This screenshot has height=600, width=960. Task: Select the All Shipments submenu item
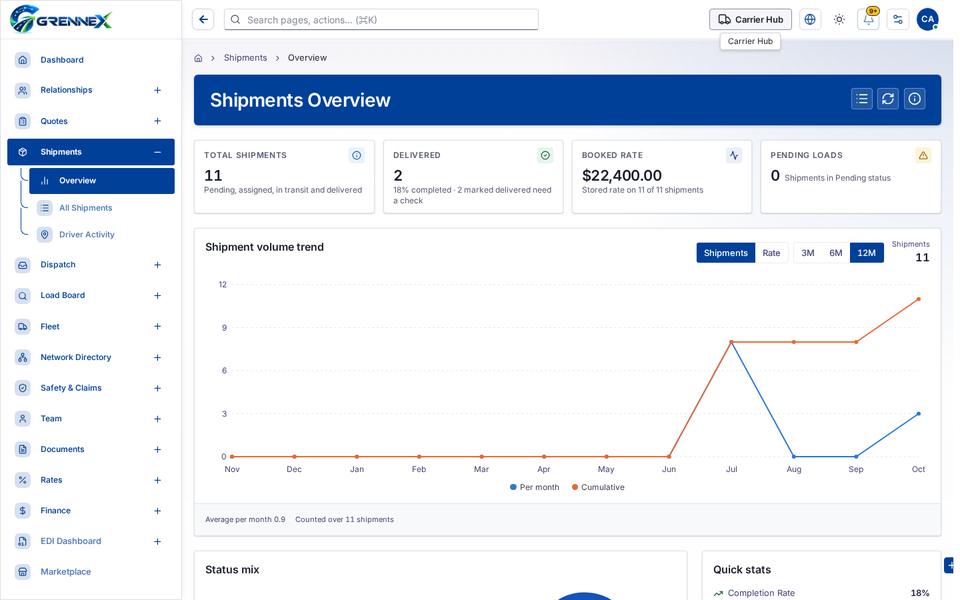(x=102, y=208)
